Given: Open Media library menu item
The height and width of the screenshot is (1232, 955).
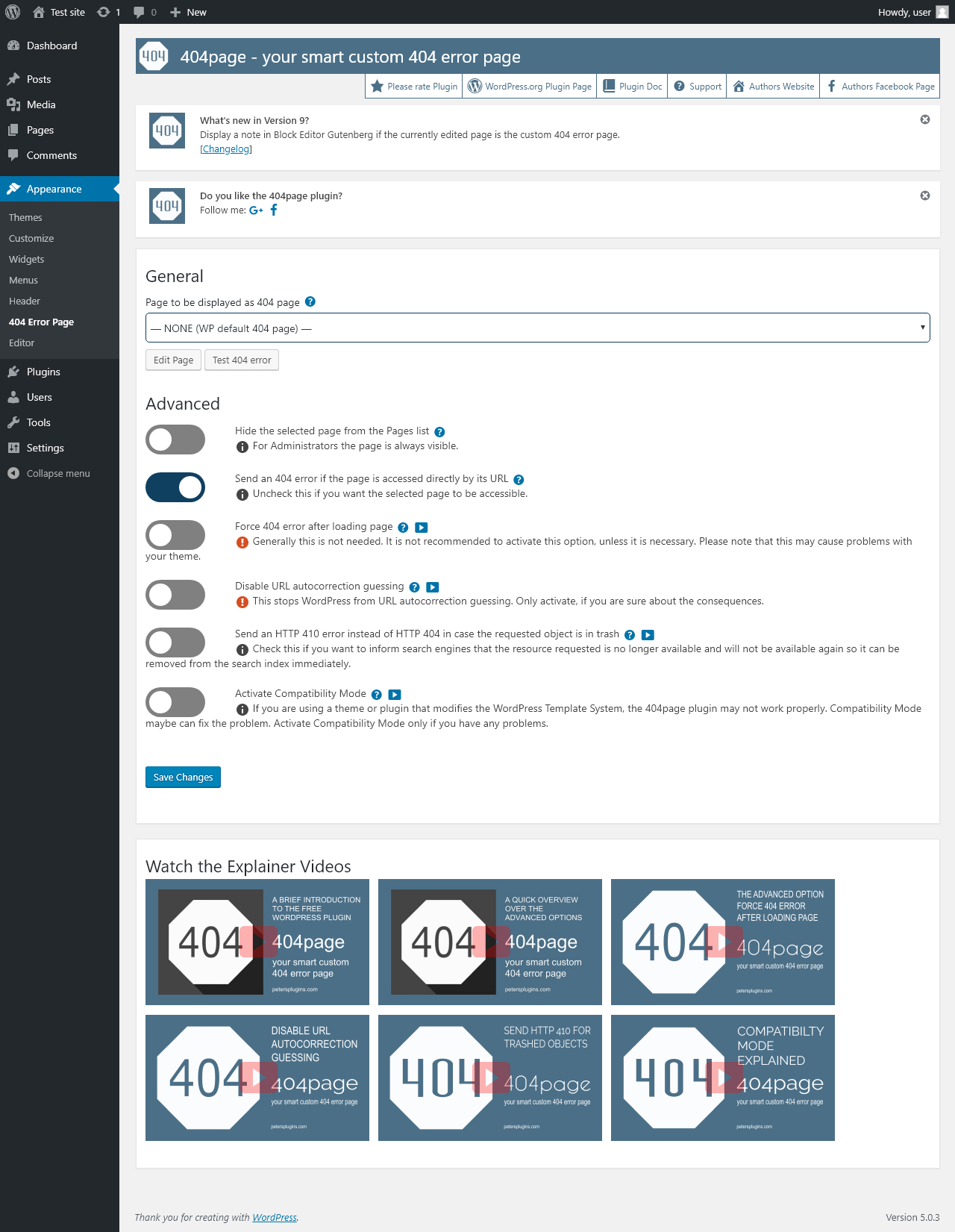Looking at the screenshot, I should (60, 104).
